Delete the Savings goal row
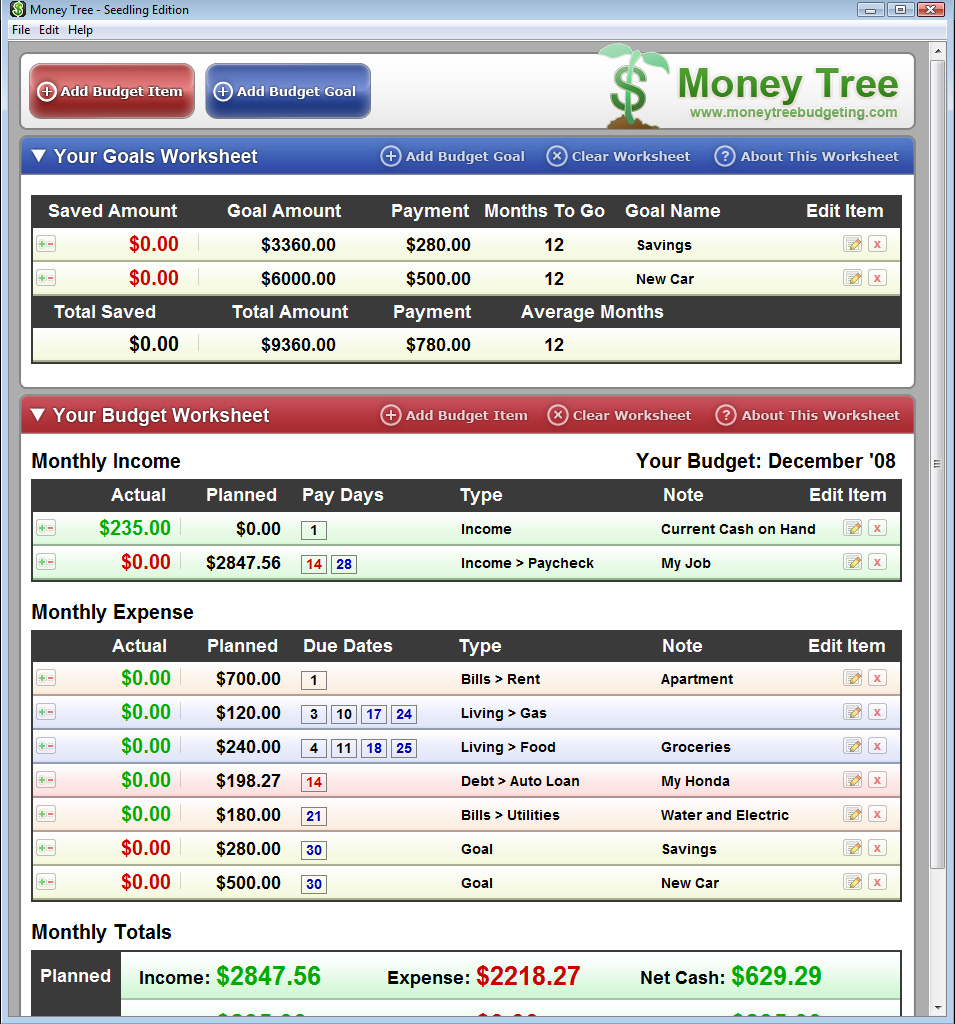955x1024 pixels. point(877,244)
